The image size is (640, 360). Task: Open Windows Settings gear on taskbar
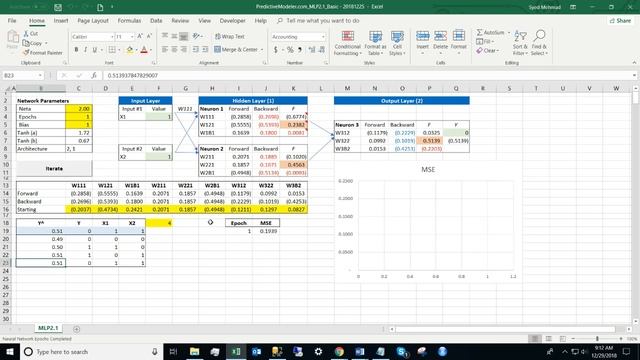(318, 351)
